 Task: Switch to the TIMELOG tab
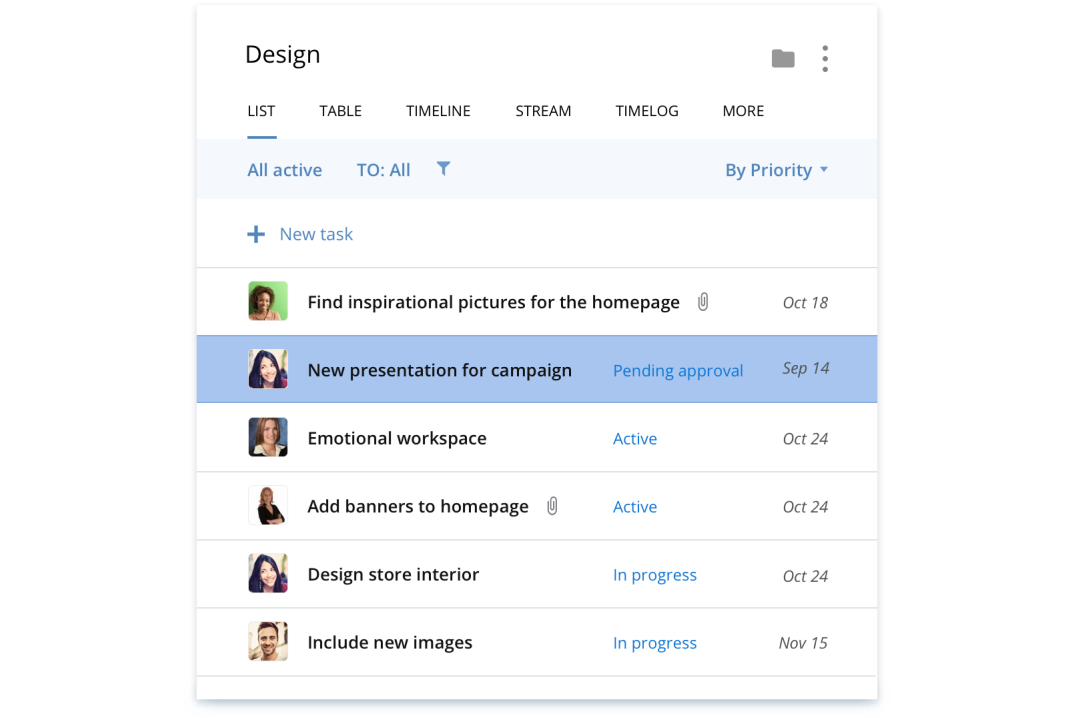pos(647,111)
